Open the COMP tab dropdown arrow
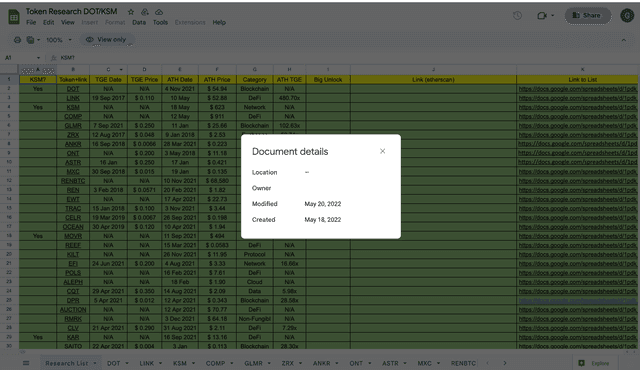The image size is (640, 370). [231, 363]
